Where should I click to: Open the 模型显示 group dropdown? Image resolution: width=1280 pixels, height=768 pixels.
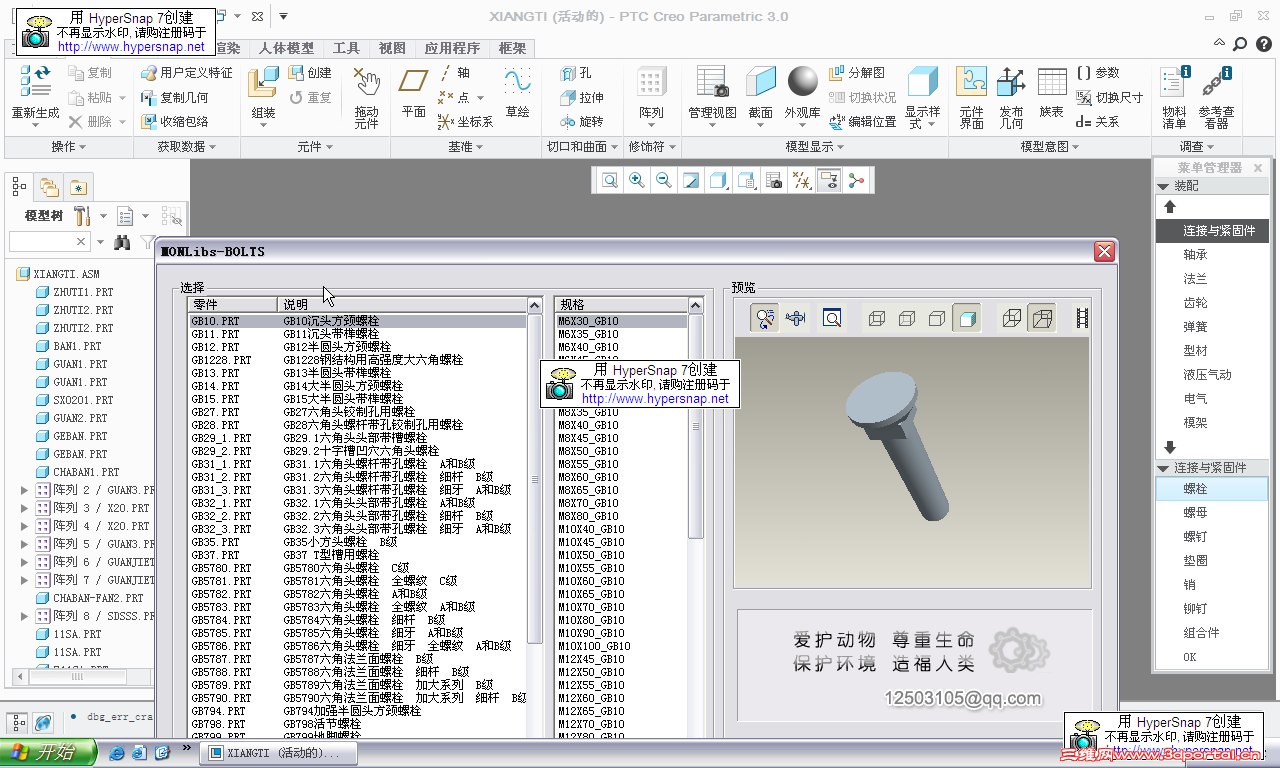pos(814,147)
